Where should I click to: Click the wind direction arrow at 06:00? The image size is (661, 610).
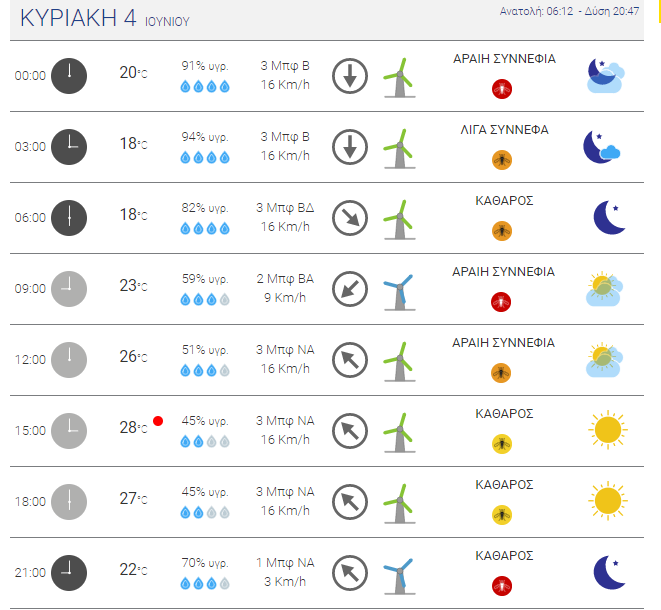(x=350, y=218)
